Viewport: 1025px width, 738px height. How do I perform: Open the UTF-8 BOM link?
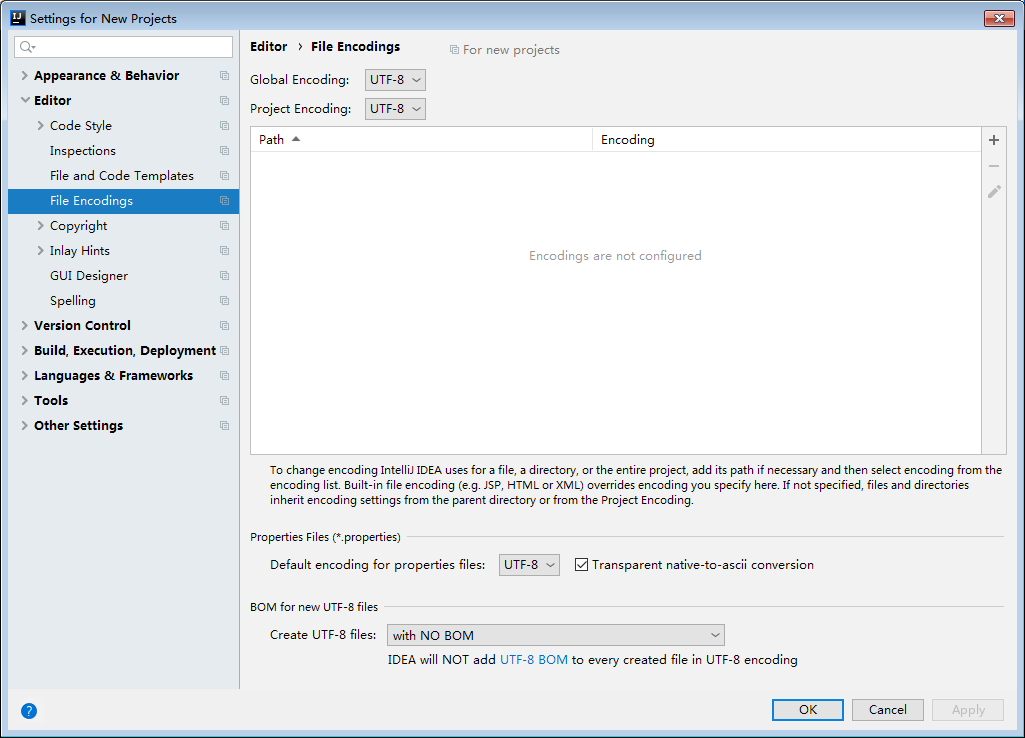pos(533,660)
